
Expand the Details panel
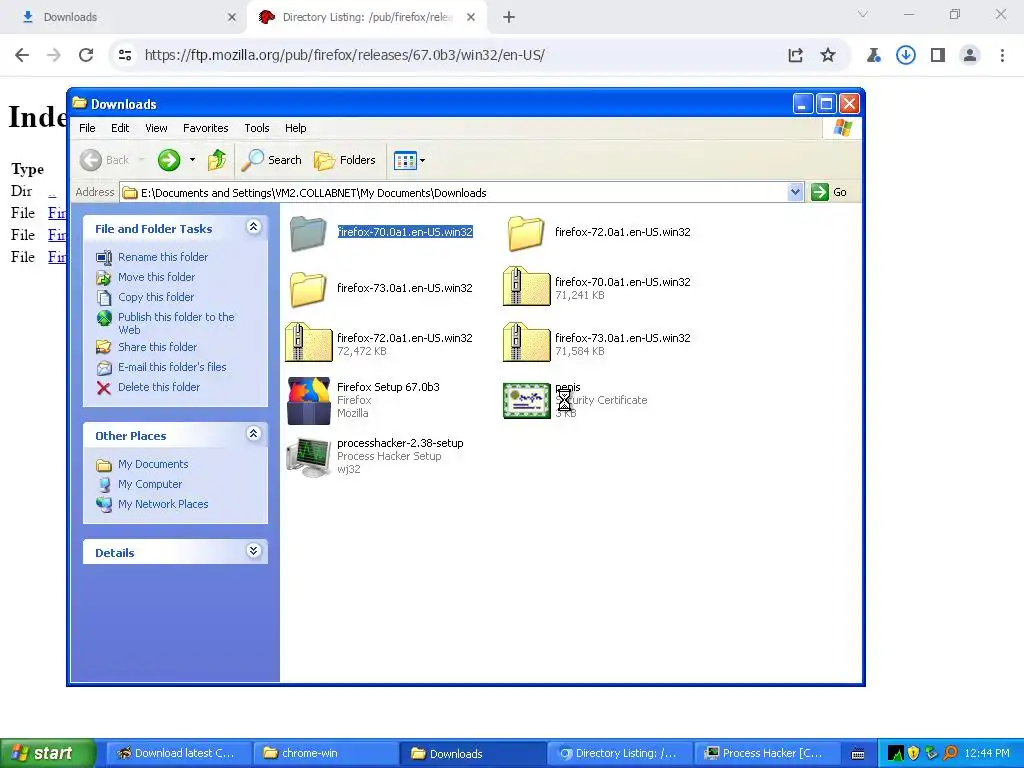[x=253, y=551]
